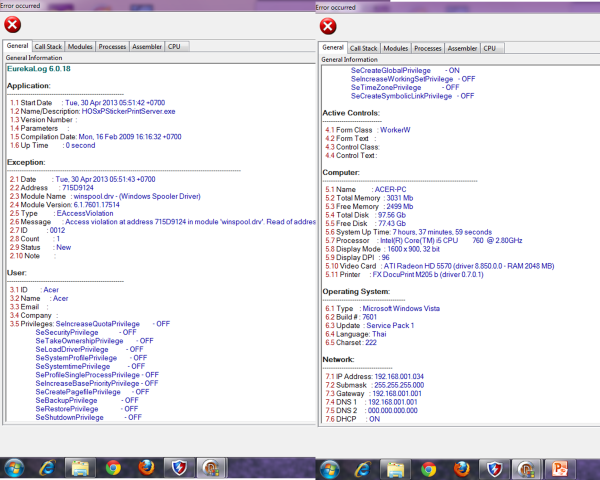Image resolution: width=600 pixels, height=480 pixels.
Task: Click DHCP 'ON' line
Action: 353,419
